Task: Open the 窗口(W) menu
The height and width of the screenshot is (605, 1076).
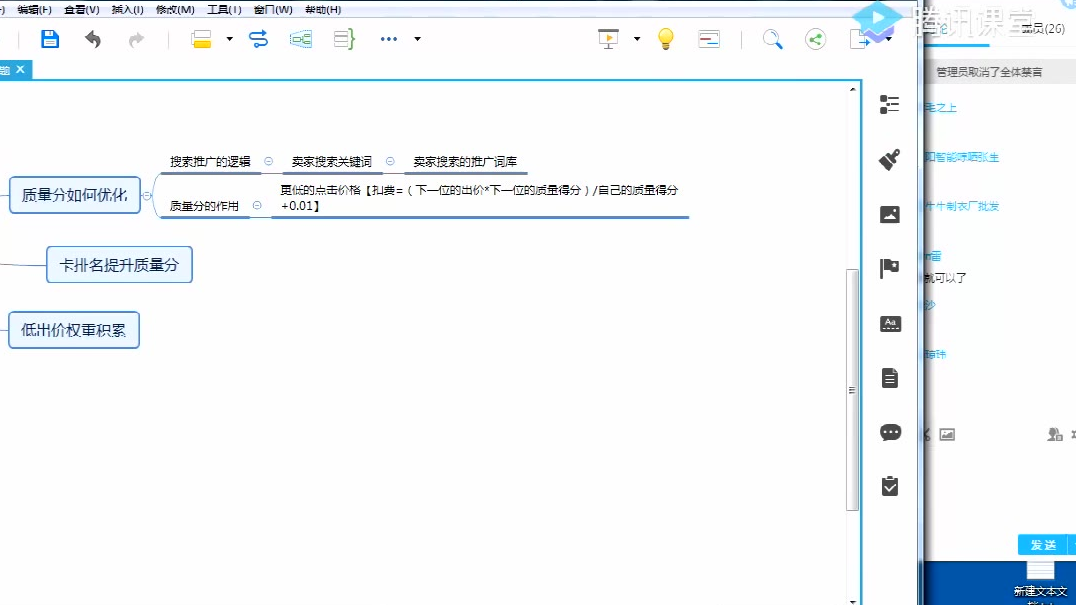Action: pyautogui.click(x=273, y=10)
